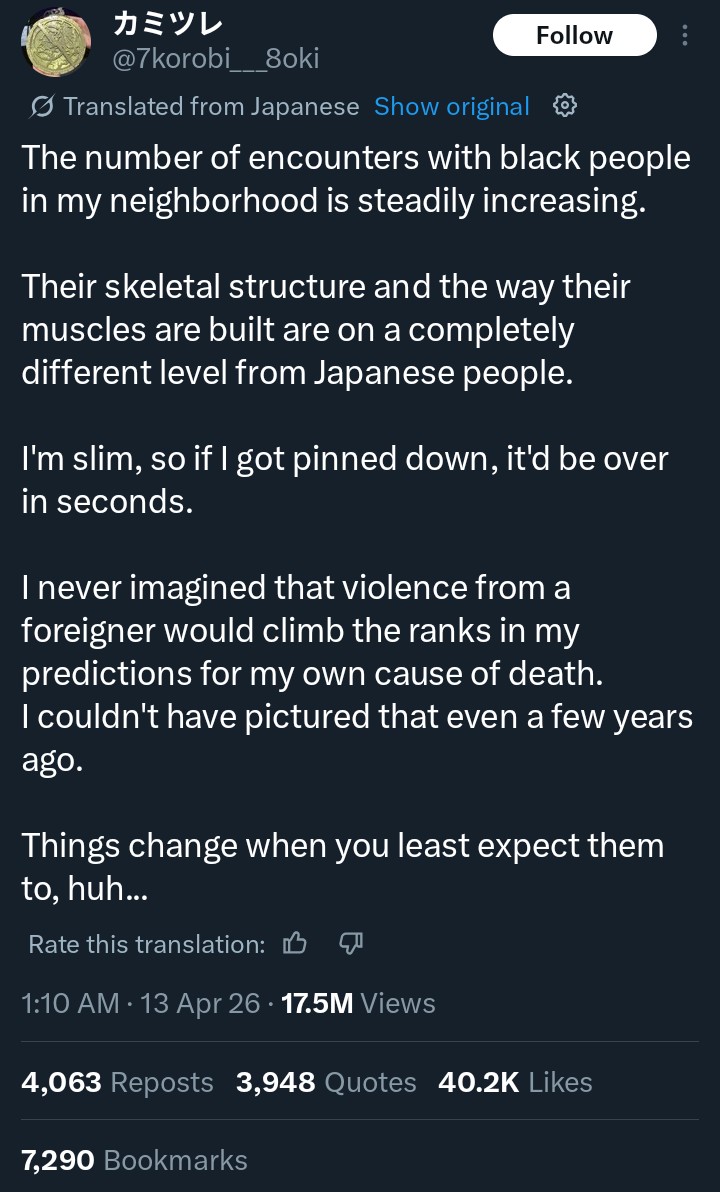Open the カミツレ display name
The width and height of the screenshot is (720, 1192).
tap(167, 24)
